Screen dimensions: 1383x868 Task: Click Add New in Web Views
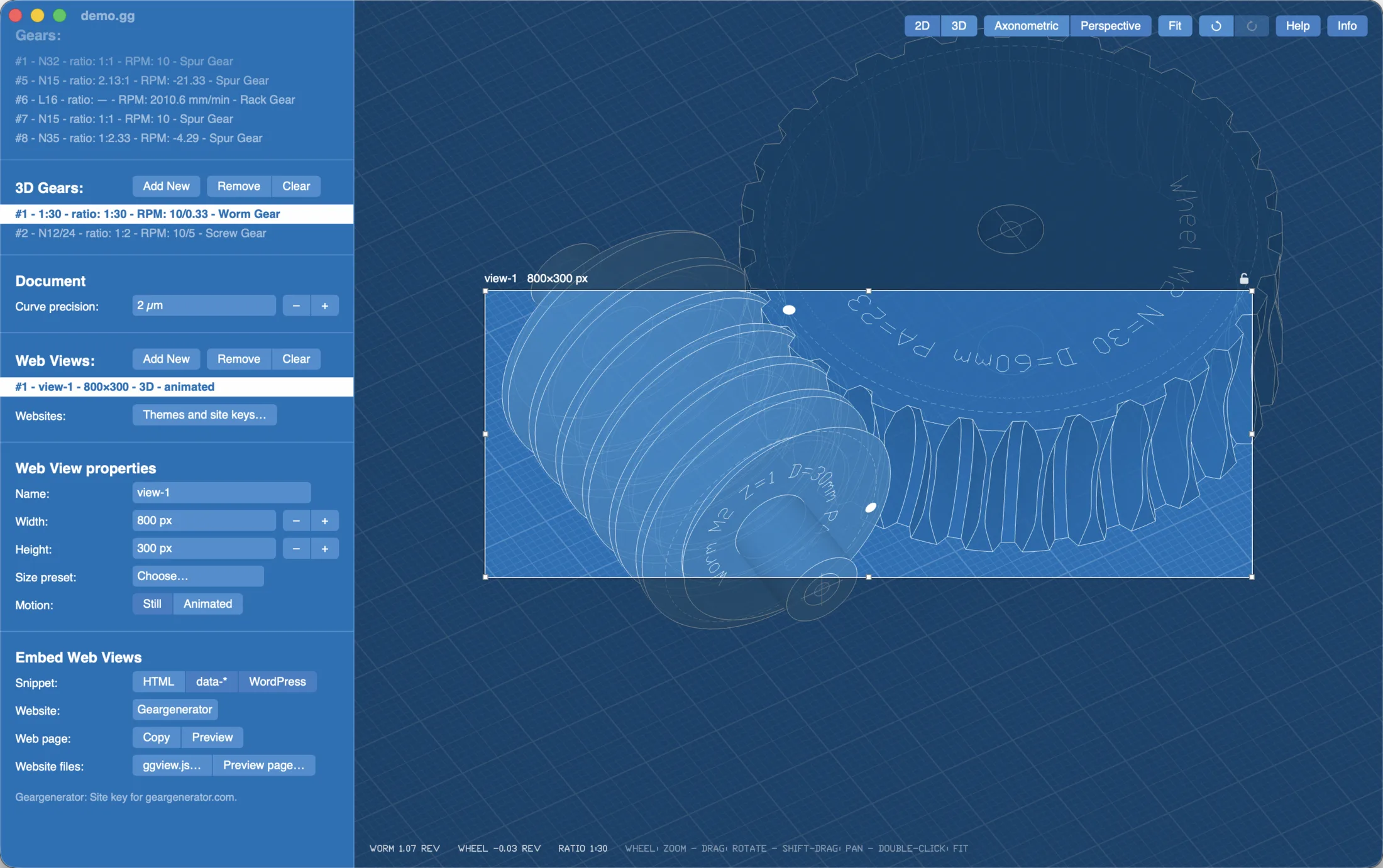pyautogui.click(x=166, y=359)
